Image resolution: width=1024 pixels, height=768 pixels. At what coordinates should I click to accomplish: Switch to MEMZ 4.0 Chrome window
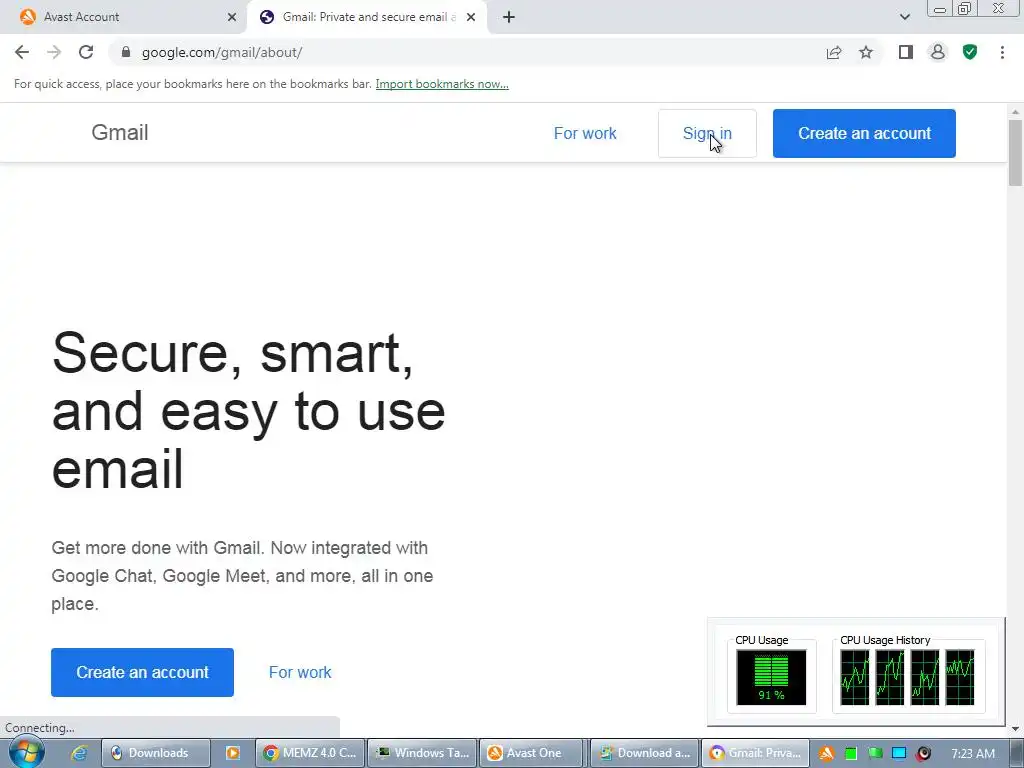tap(310, 753)
